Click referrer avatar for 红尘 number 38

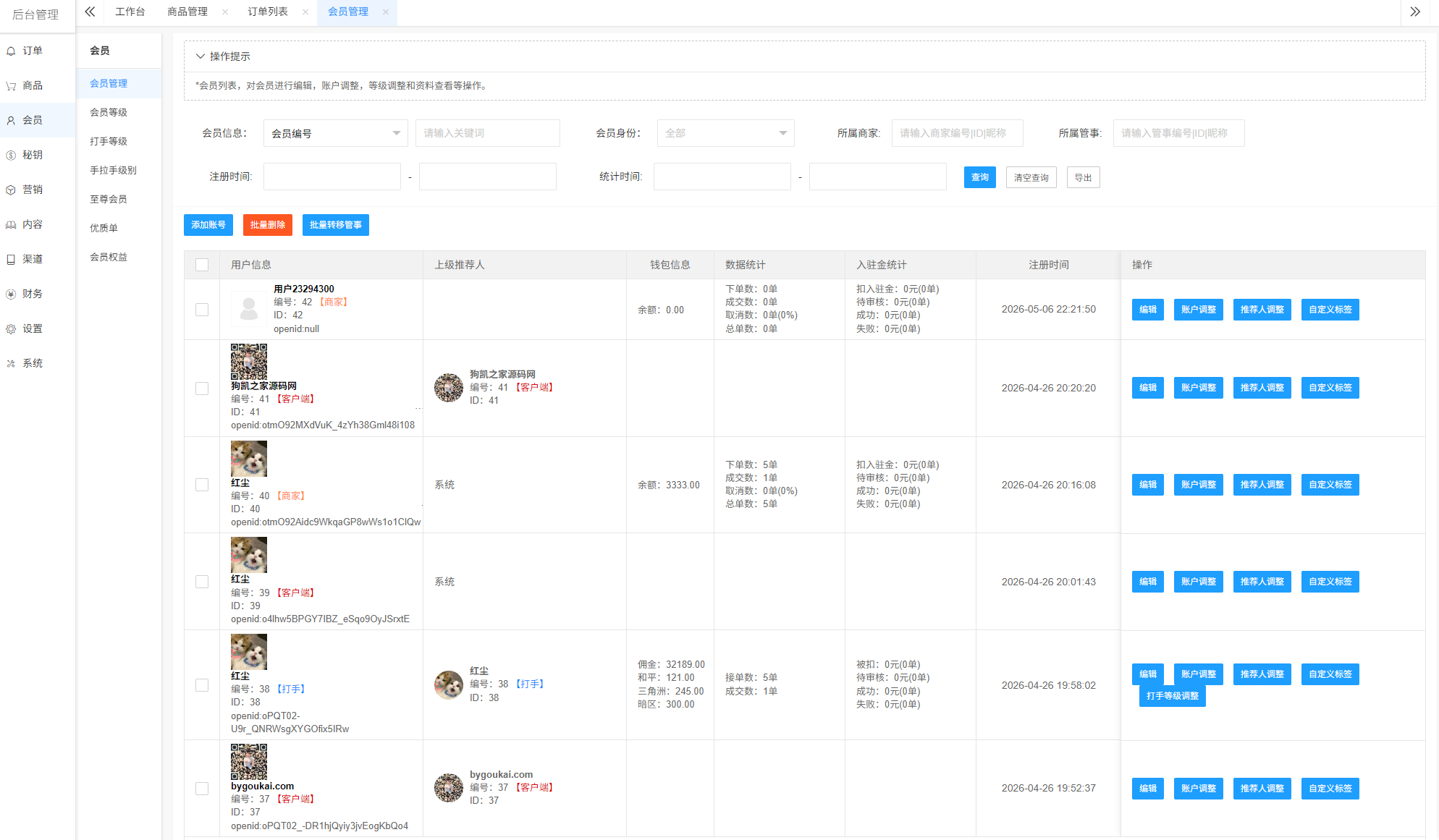point(449,684)
